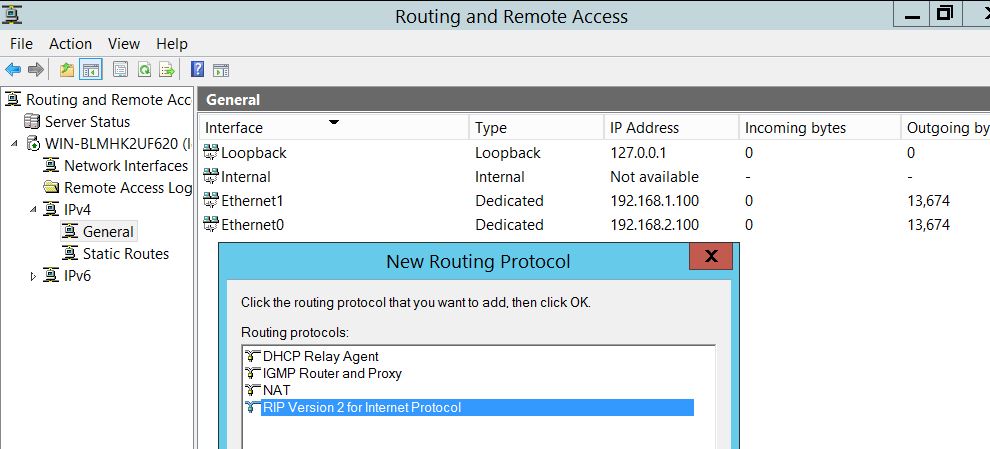Open the Action menu

click(x=70, y=44)
